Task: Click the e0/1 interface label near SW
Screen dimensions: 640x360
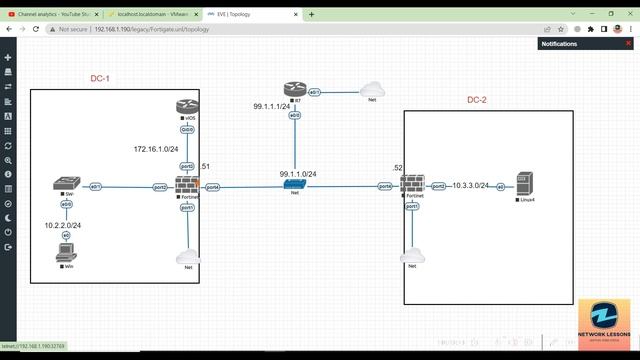Action: click(x=96, y=187)
